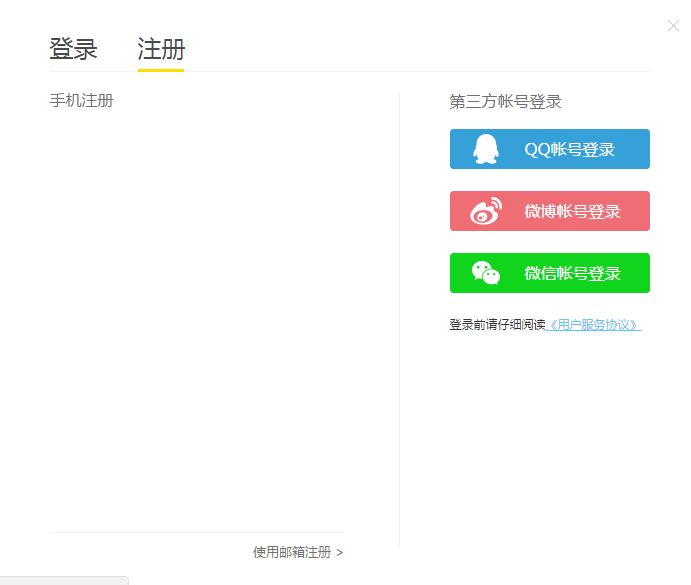Screen dimensions: 691x585
Task: Click the QQ penguin icon
Action: (486, 149)
